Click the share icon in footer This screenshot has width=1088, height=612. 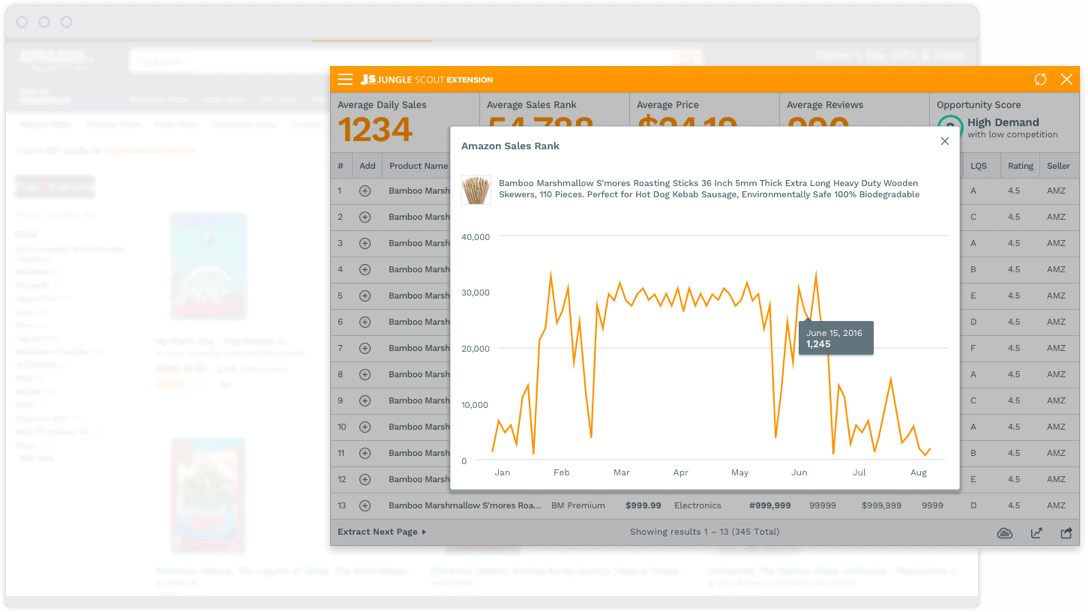[x=1066, y=533]
